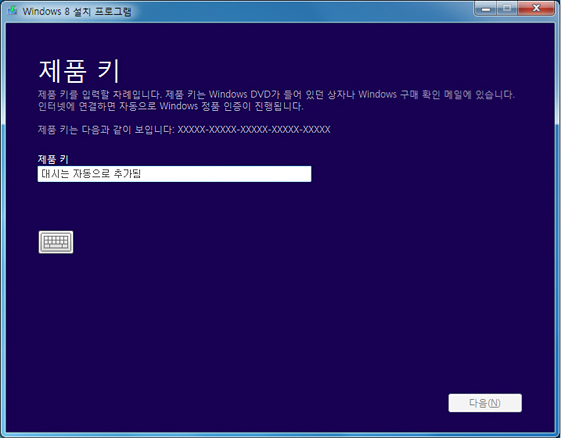This screenshot has width=561, height=438.
Task: Close the Windows 8 setup window
Action: pos(536,9)
